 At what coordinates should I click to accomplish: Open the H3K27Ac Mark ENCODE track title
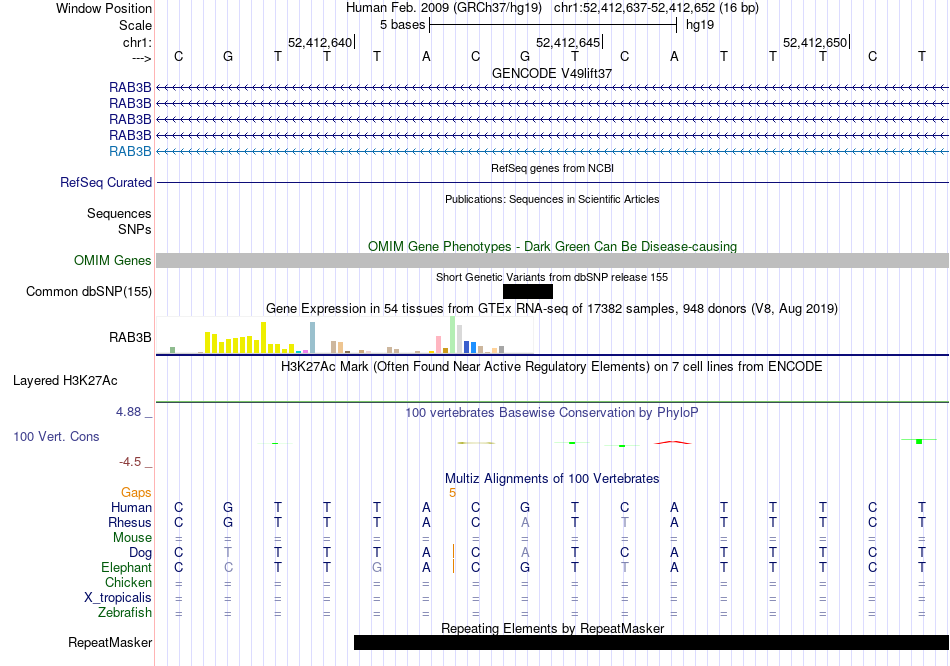click(x=552, y=367)
